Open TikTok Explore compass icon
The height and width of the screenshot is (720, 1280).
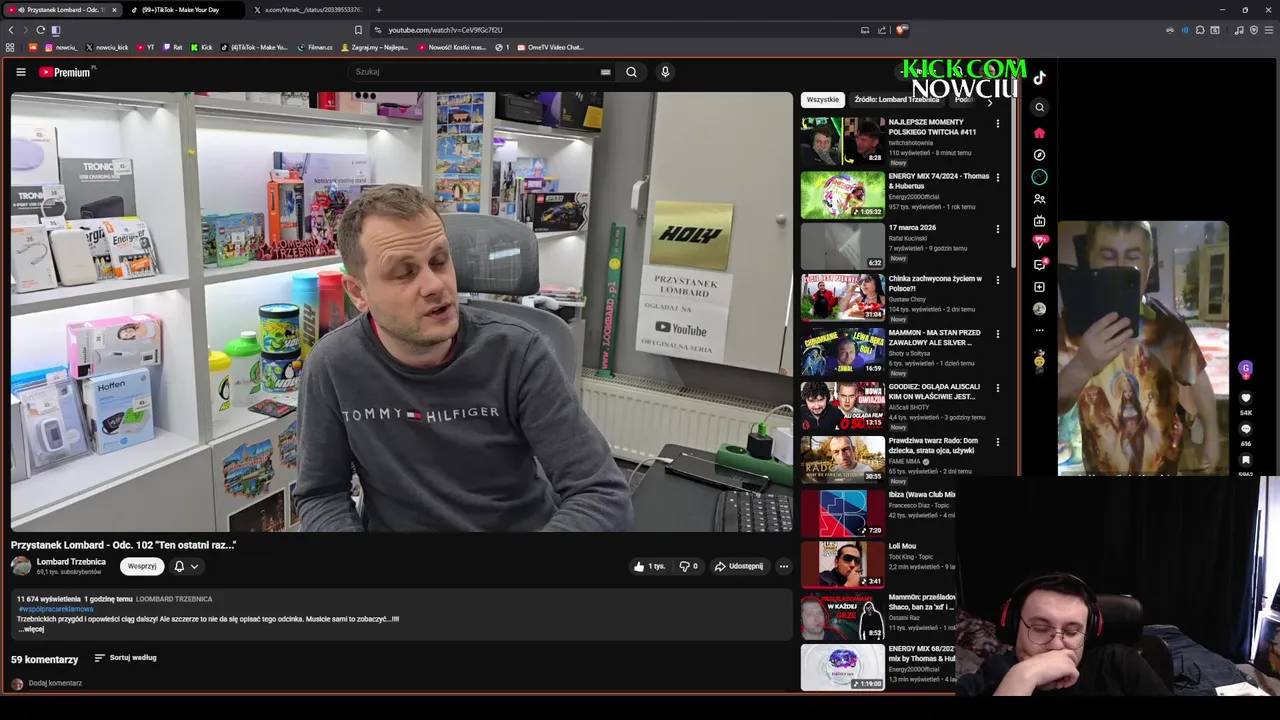click(x=1040, y=155)
